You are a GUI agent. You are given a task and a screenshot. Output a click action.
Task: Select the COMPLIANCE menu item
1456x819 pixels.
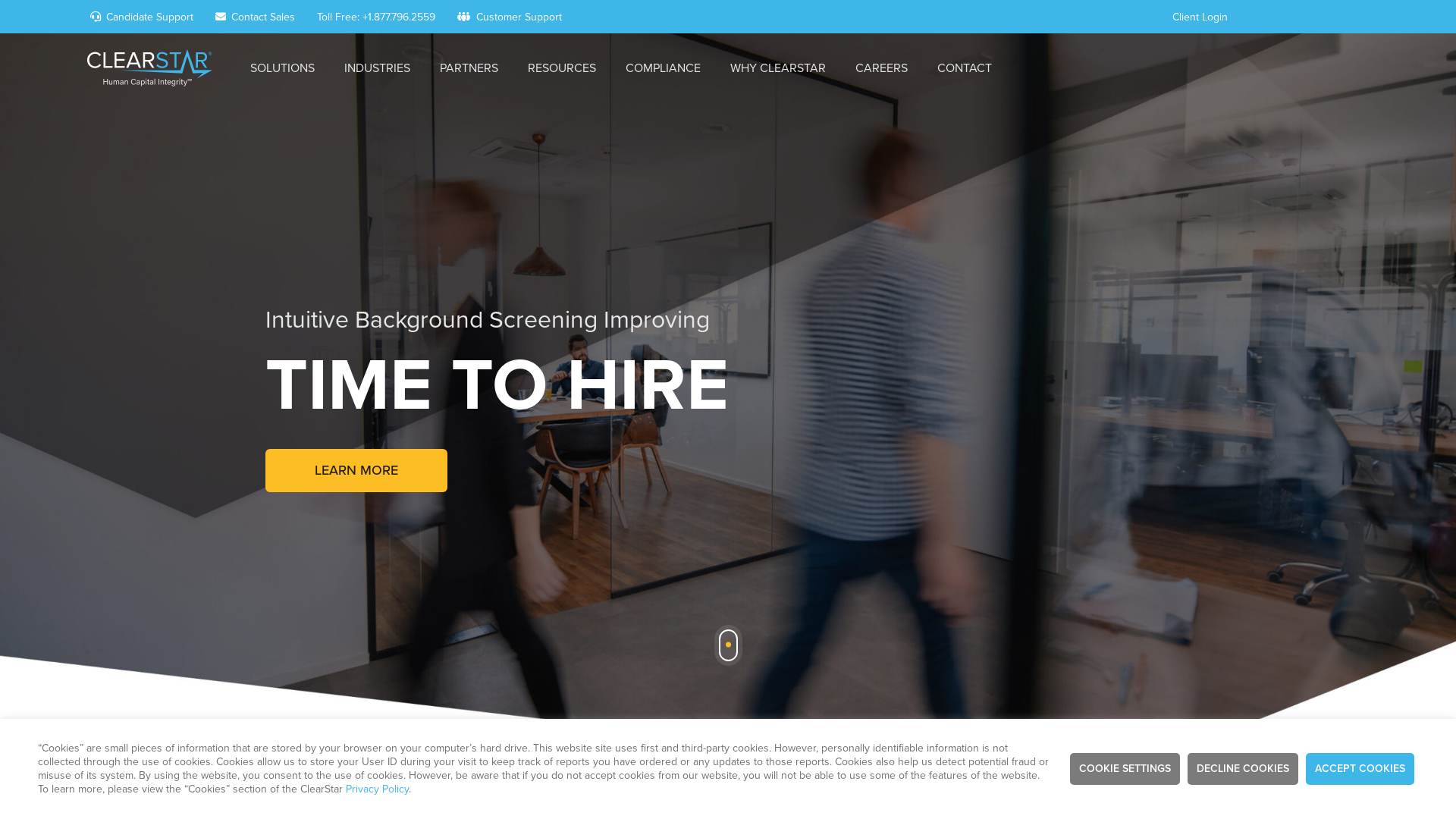click(x=662, y=68)
